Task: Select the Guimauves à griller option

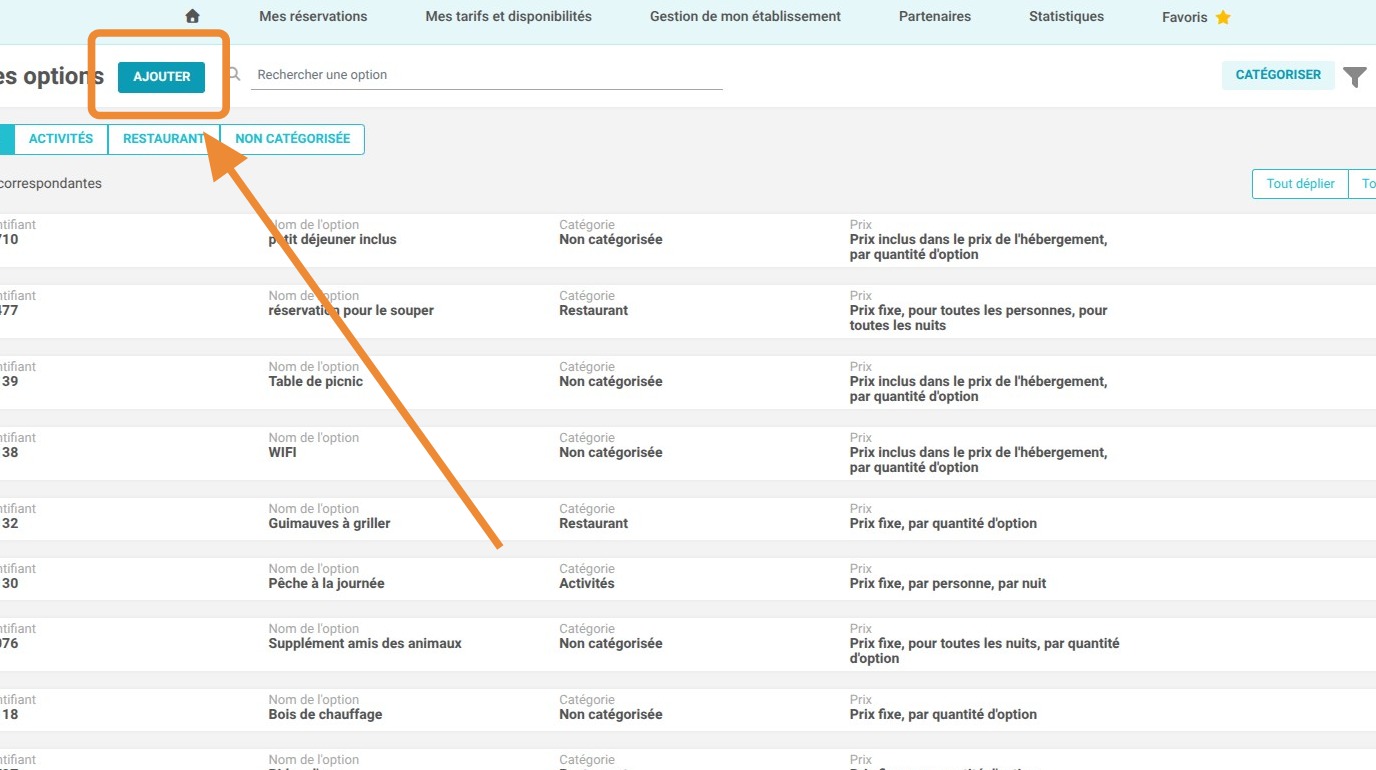Action: click(x=330, y=523)
